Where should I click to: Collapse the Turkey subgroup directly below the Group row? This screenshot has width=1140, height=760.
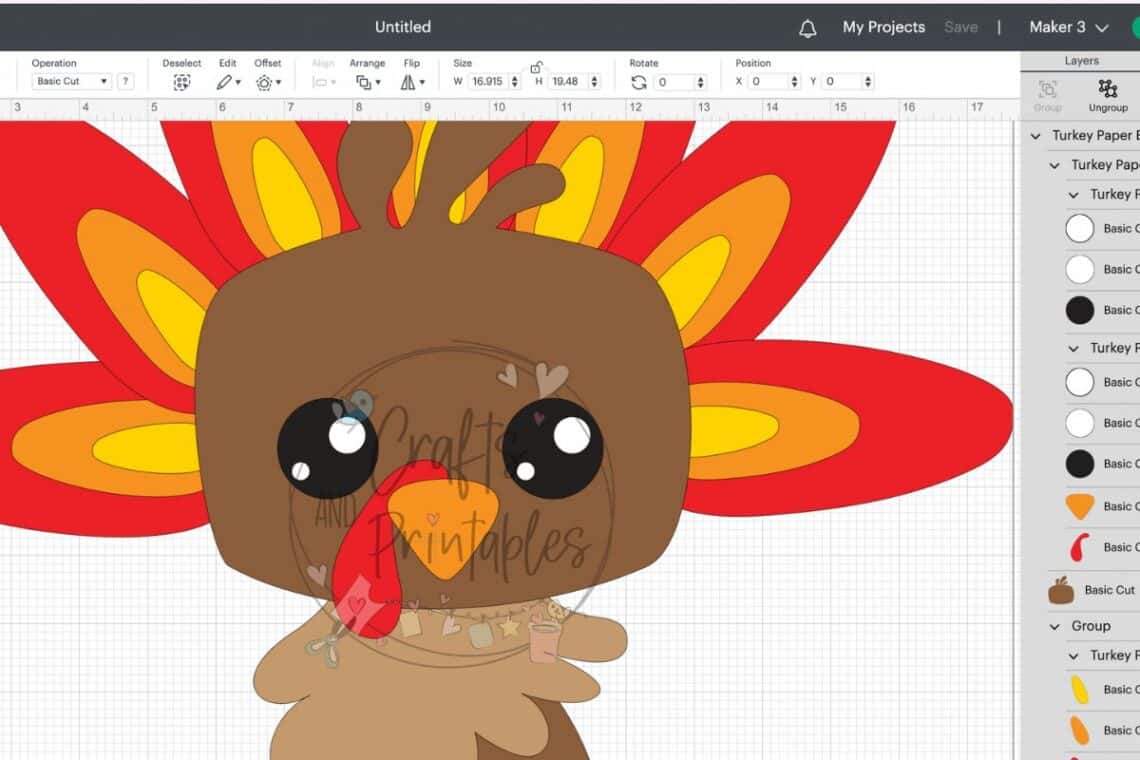[x=1073, y=656]
